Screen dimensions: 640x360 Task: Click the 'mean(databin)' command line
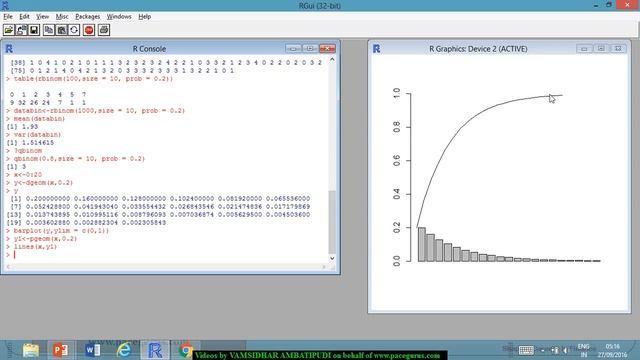[39, 118]
